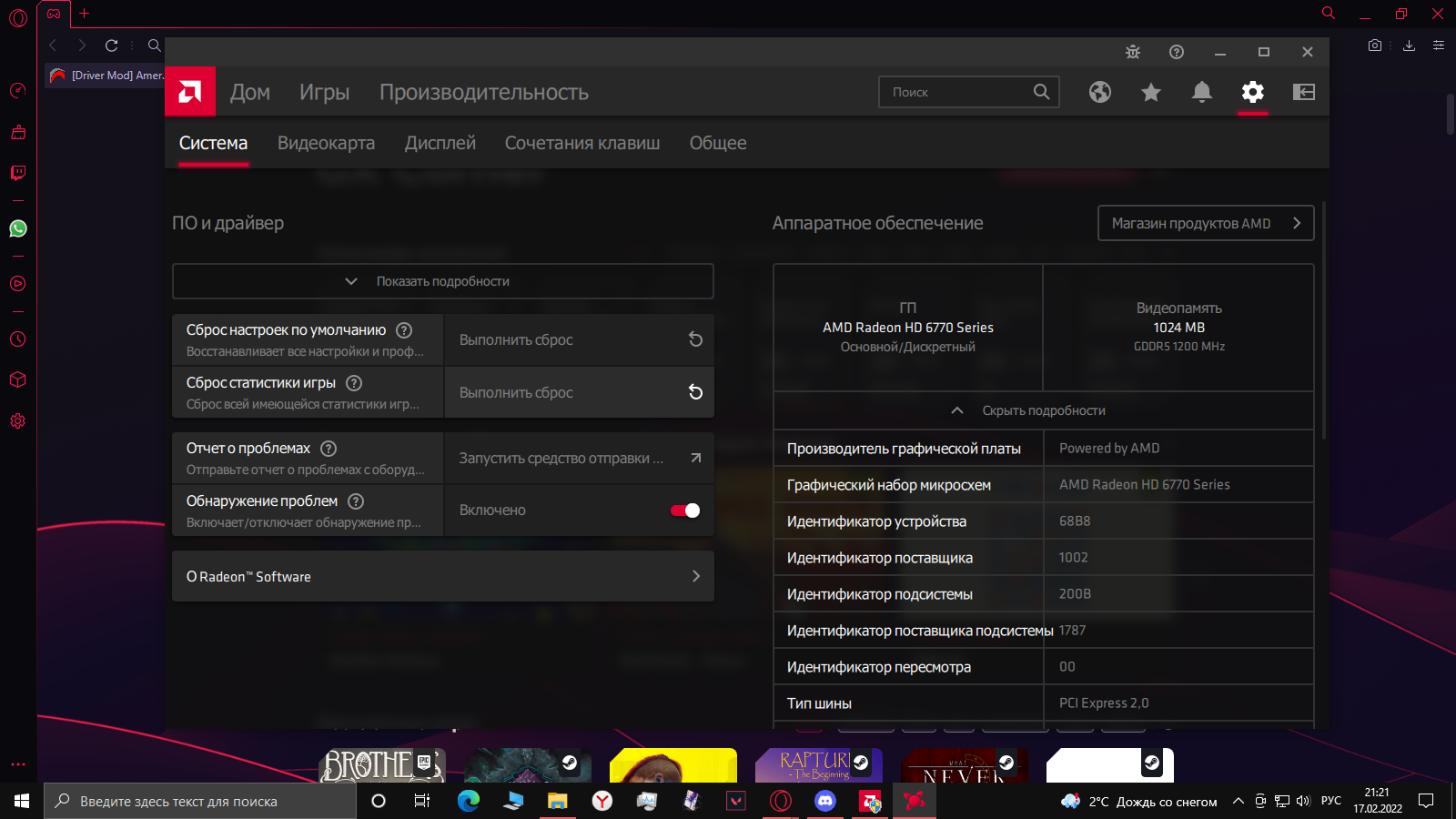1456x819 pixels.
Task: Select the Дисплей settings tab
Action: pyautogui.click(x=440, y=143)
